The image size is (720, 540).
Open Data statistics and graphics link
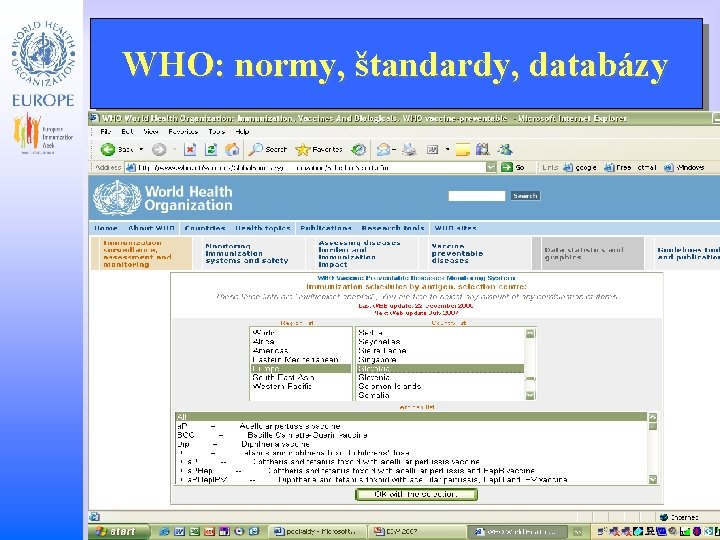pyautogui.click(x=584, y=253)
